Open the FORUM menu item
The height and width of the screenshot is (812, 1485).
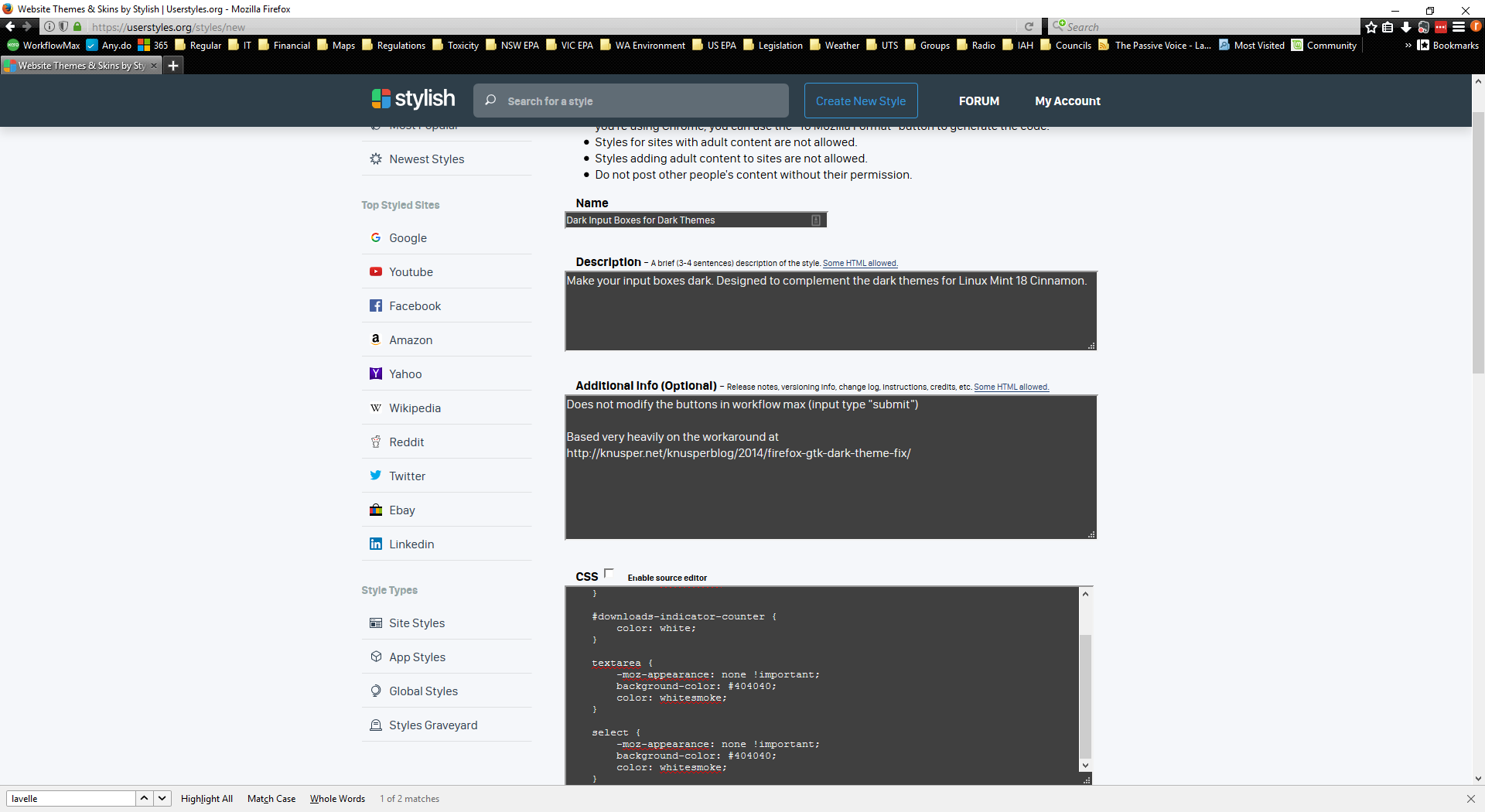click(x=979, y=101)
